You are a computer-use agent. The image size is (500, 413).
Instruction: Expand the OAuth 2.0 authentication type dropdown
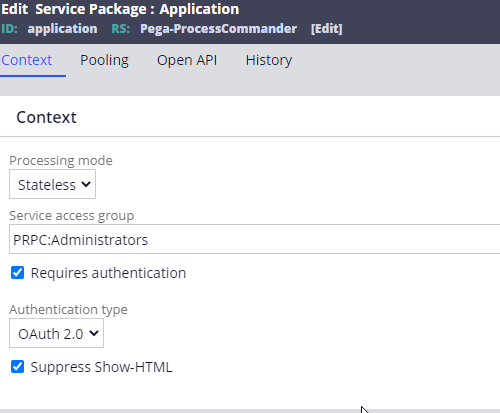56,333
